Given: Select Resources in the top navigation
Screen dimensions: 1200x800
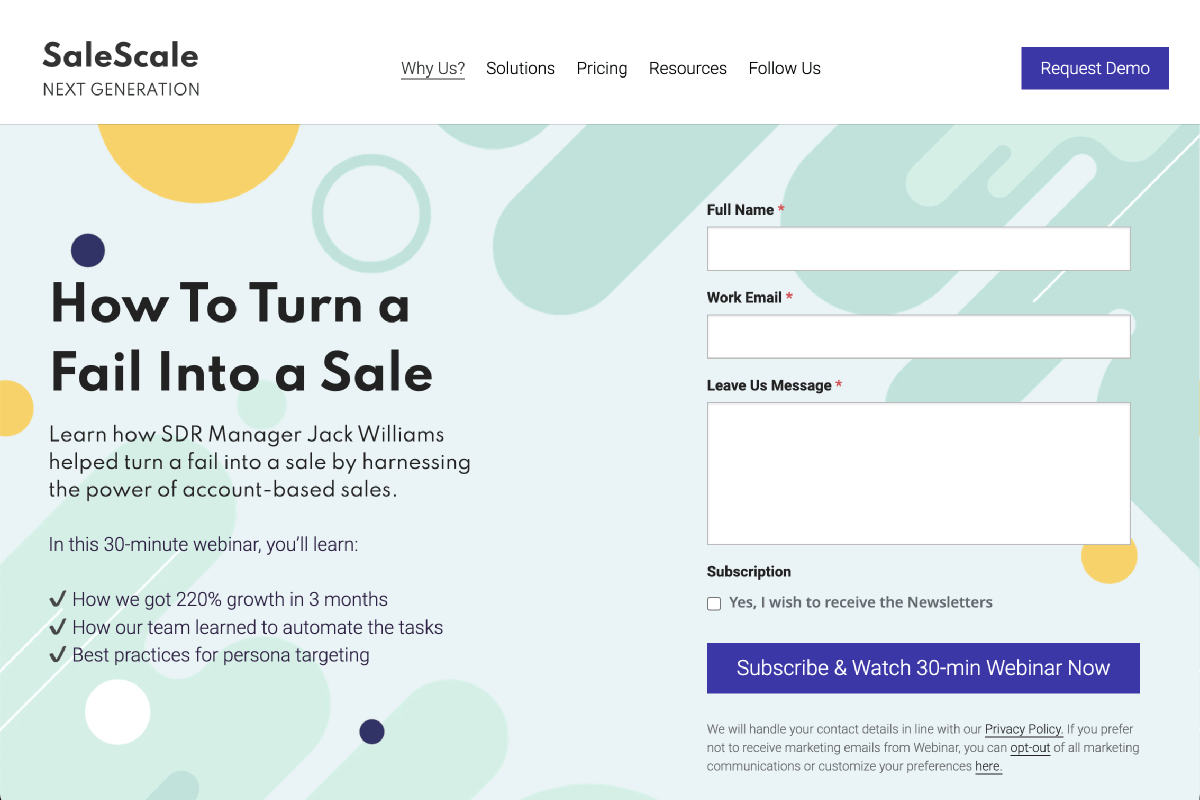Looking at the screenshot, I should coord(688,68).
